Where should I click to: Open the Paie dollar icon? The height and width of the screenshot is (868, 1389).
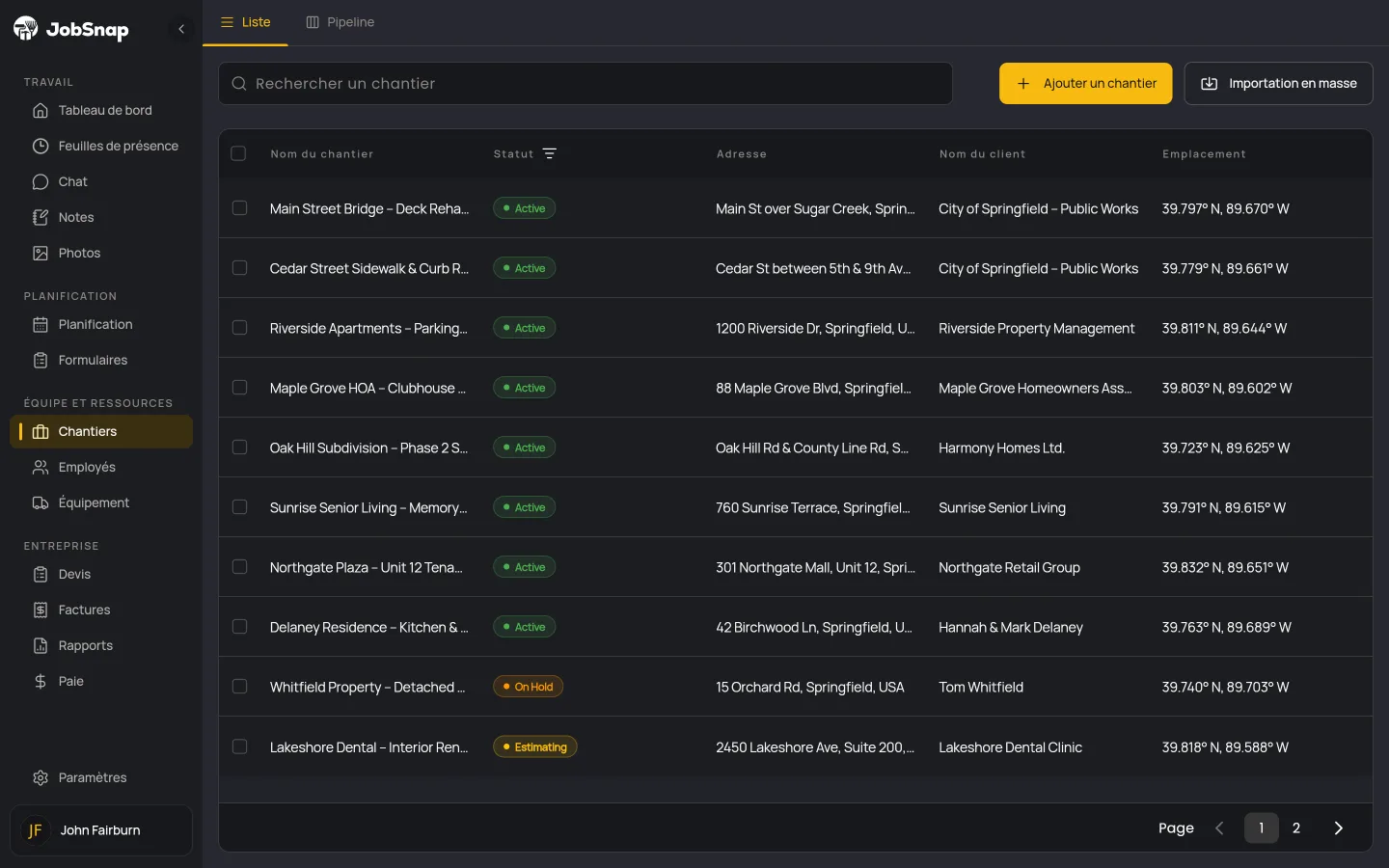[x=41, y=681]
